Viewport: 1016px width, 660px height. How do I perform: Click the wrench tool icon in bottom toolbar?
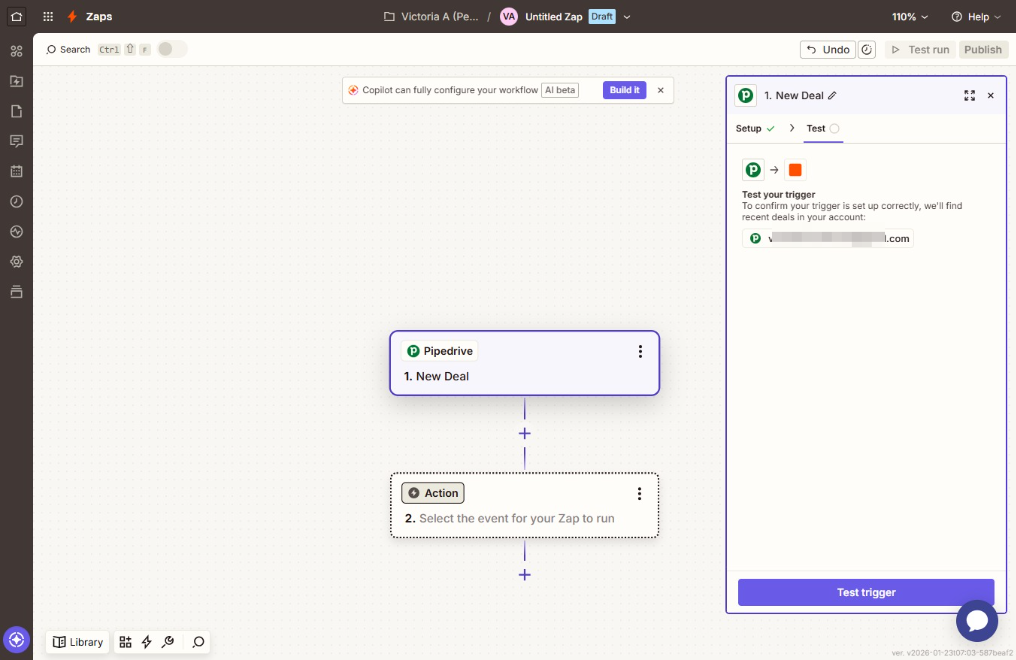click(x=168, y=642)
